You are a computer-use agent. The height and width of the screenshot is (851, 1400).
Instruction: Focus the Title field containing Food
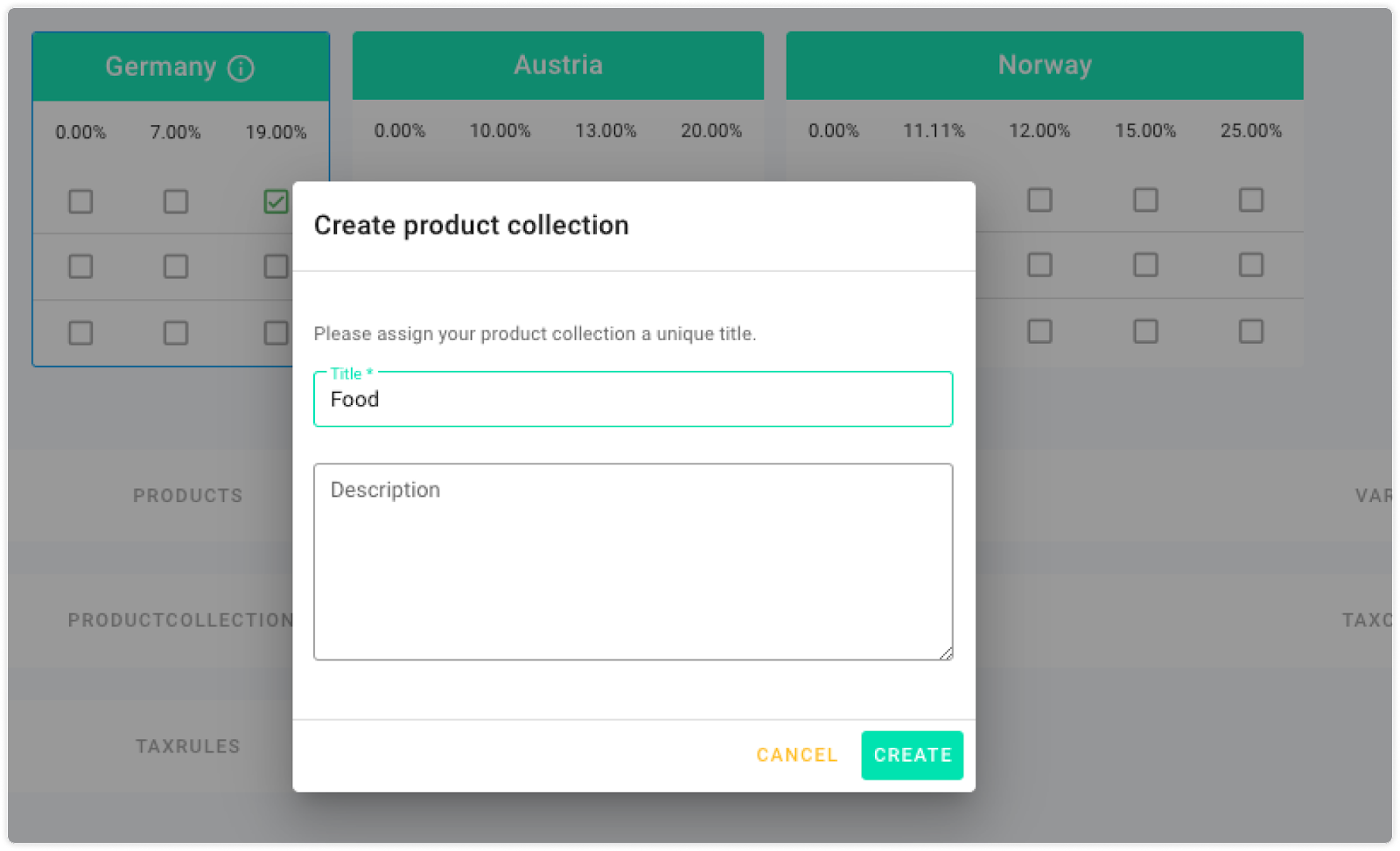633,399
